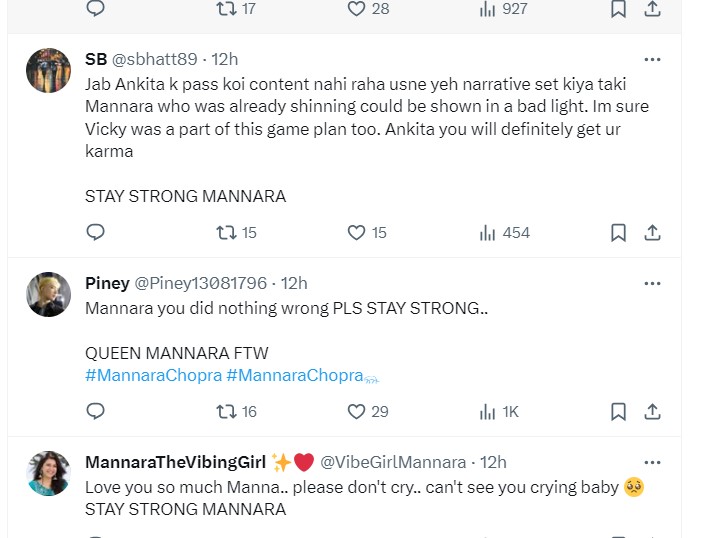This screenshot has height=538, width=703.
Task: Open more options on SB's tweet
Action: [652, 59]
